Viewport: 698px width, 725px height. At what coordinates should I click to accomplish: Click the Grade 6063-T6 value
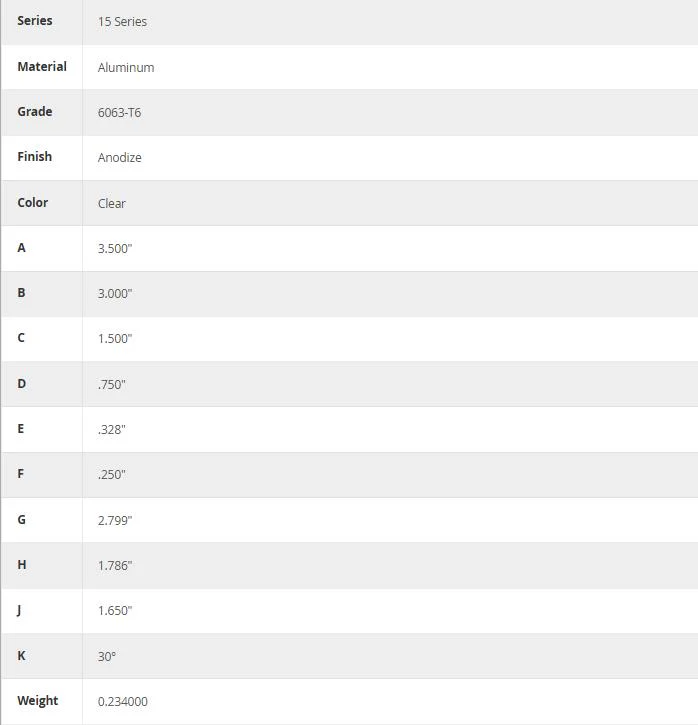[x=119, y=112]
